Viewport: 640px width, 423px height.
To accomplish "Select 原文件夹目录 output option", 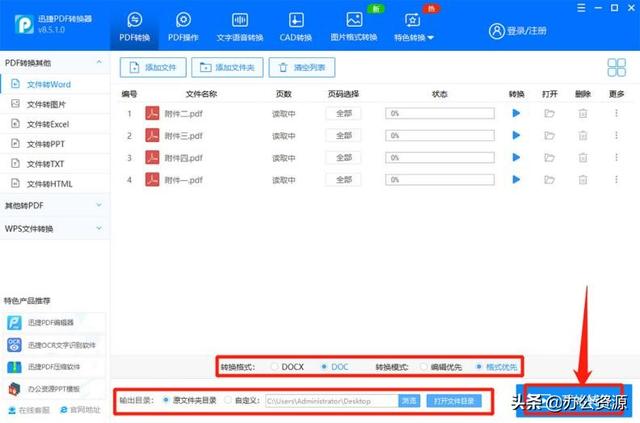I will [x=189, y=400].
